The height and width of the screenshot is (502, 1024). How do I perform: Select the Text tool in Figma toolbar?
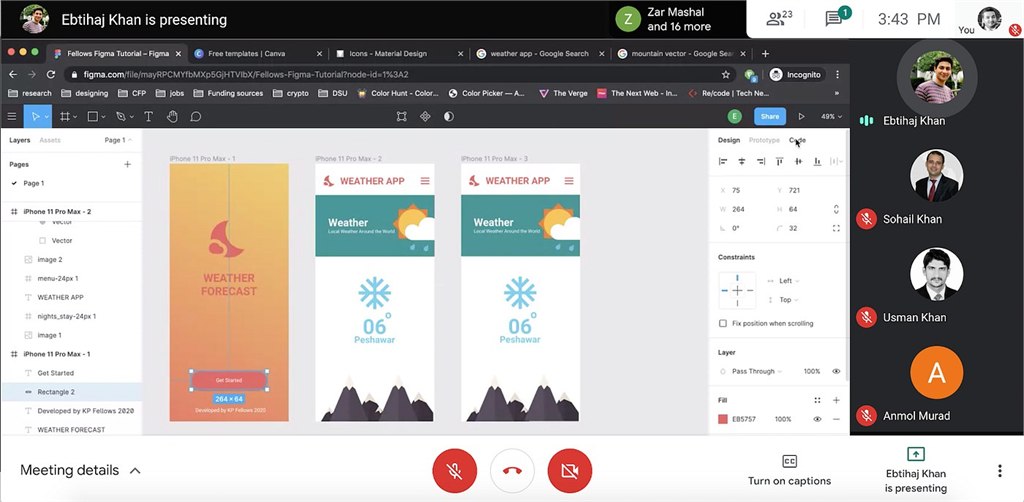tap(149, 116)
